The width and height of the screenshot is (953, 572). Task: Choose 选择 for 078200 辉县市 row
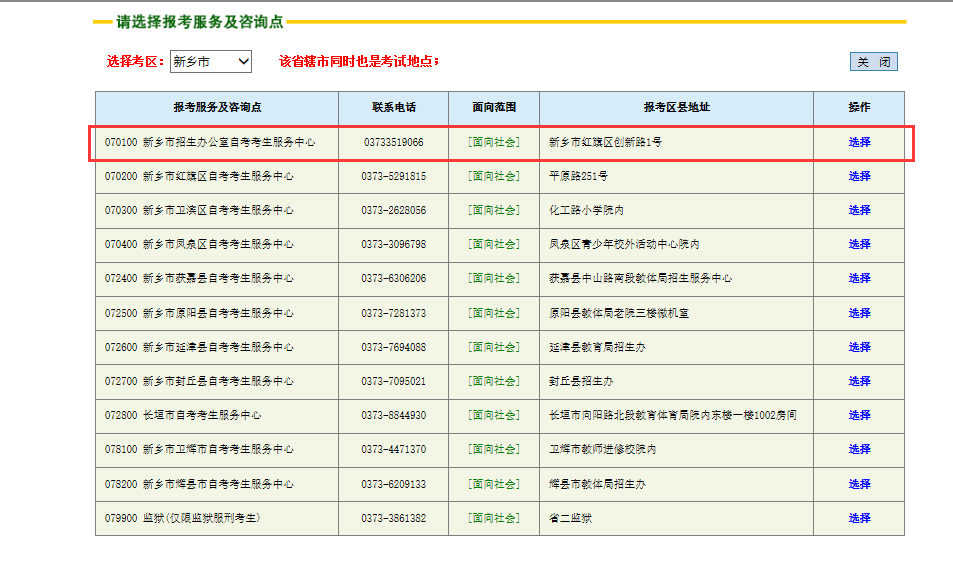point(859,484)
